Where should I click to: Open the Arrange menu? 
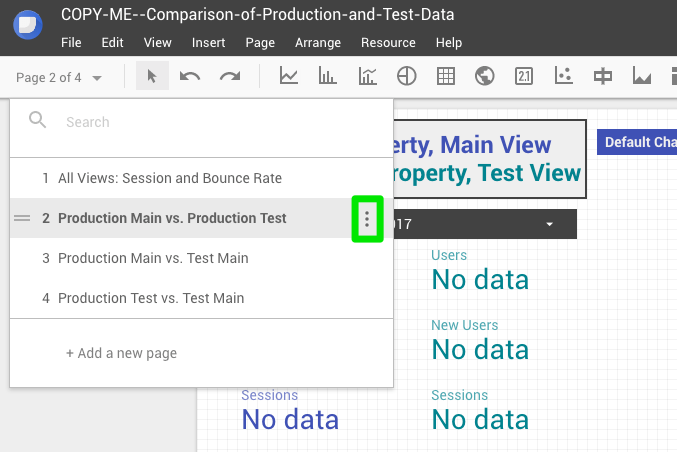click(x=318, y=43)
